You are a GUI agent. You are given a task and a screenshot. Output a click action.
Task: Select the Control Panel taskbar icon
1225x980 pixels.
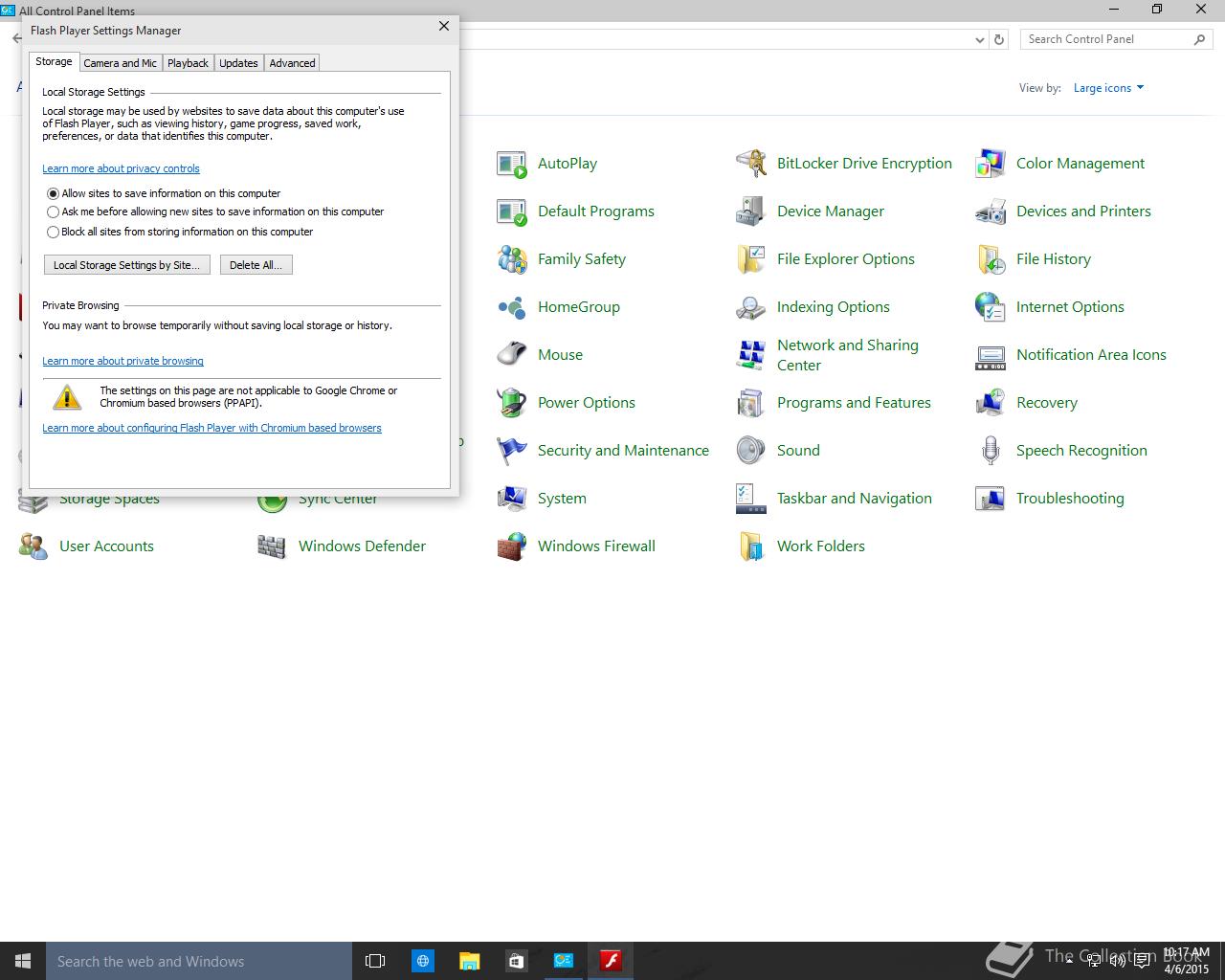tap(563, 961)
